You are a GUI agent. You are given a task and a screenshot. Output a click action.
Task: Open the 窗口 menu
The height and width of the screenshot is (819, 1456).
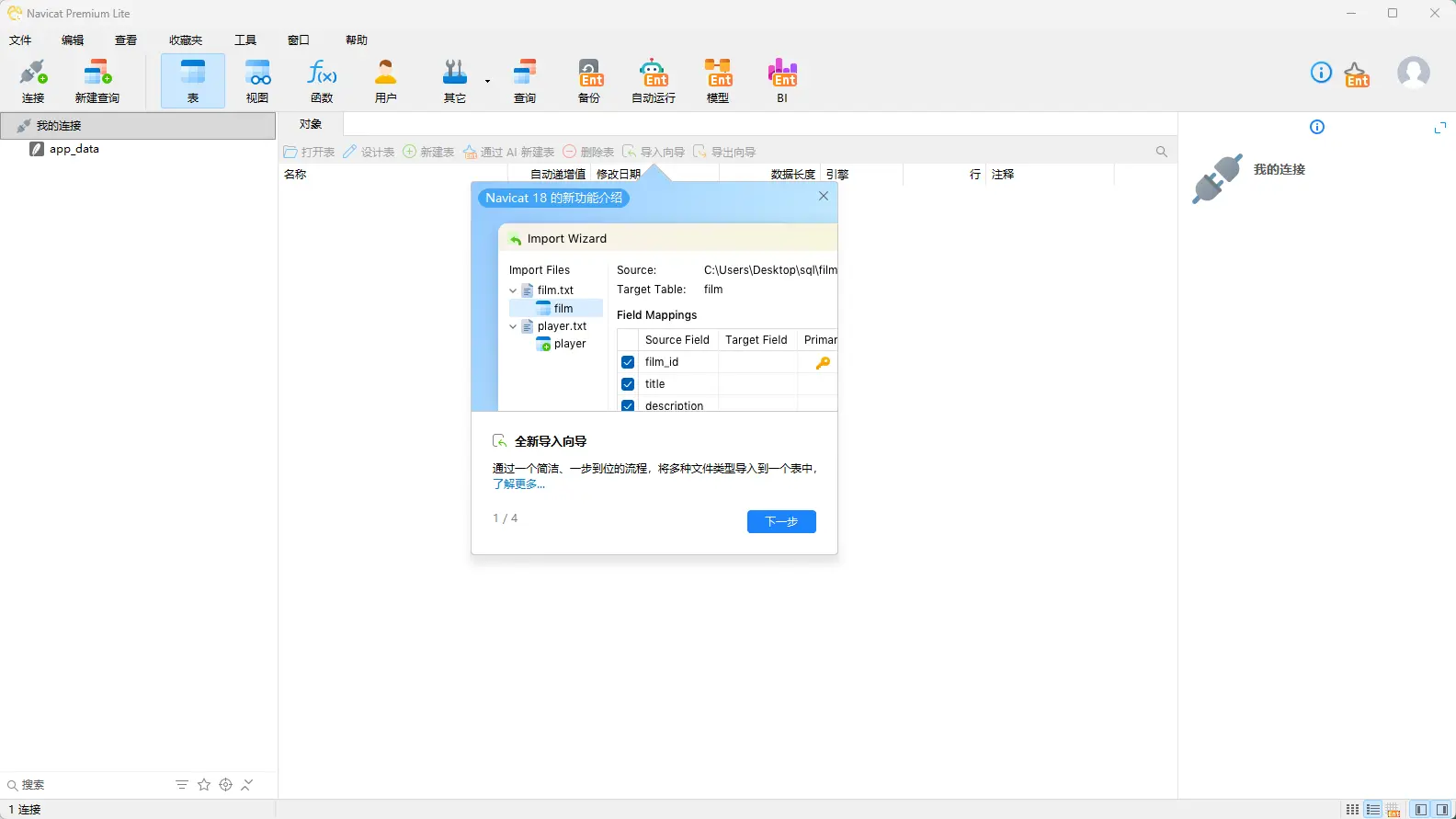coord(299,40)
